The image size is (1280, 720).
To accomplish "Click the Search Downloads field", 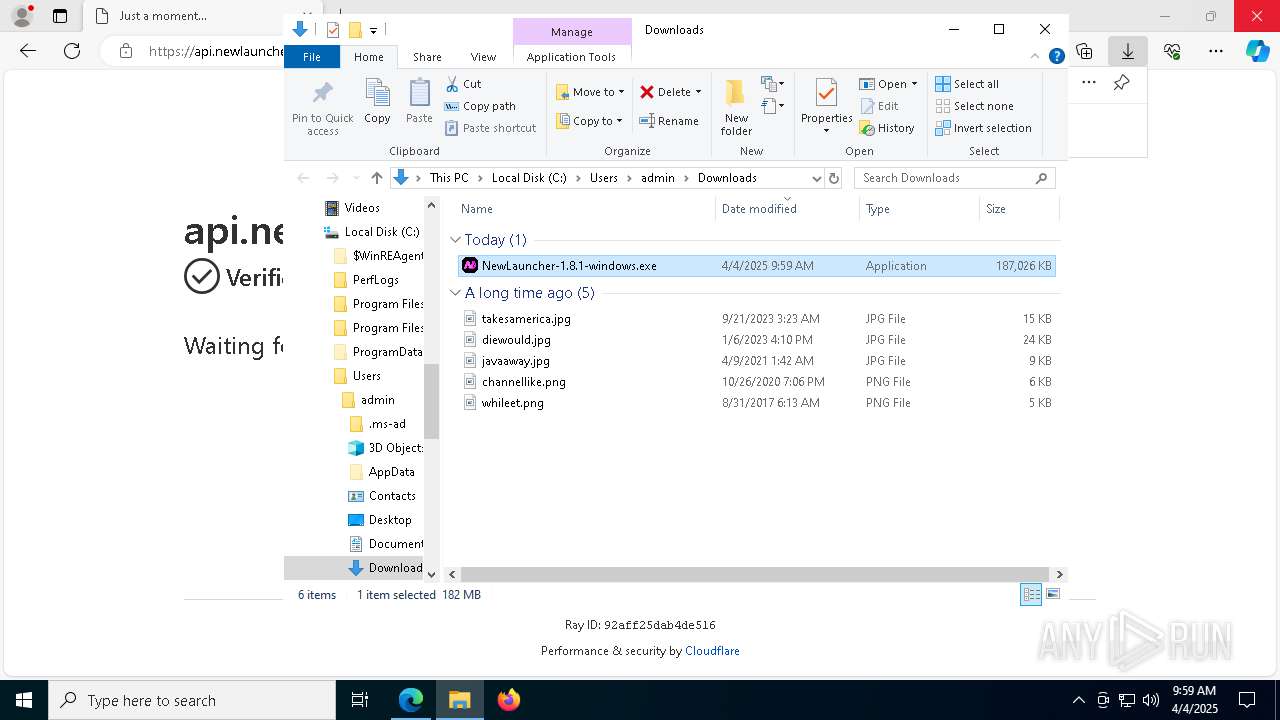I will click(x=955, y=178).
